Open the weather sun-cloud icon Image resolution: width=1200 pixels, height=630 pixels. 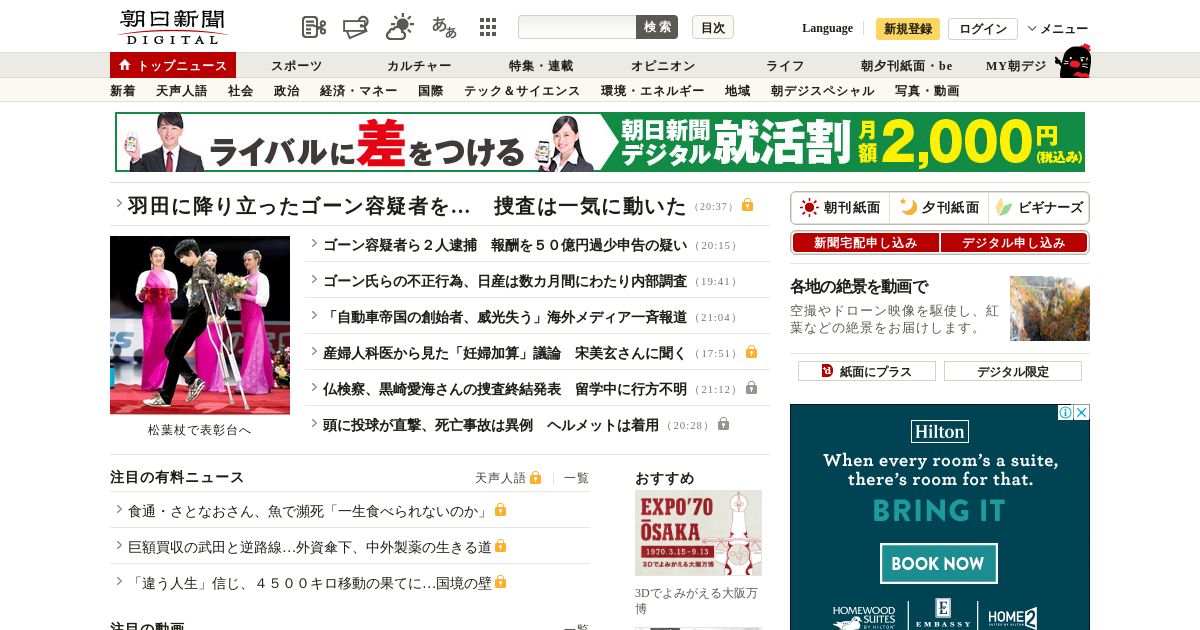pos(399,27)
